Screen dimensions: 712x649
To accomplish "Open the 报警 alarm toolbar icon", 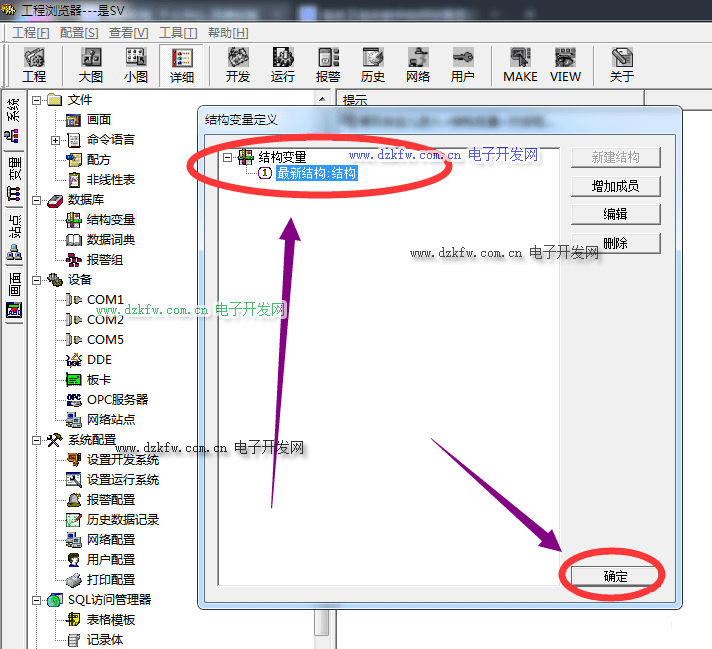I will pos(328,65).
